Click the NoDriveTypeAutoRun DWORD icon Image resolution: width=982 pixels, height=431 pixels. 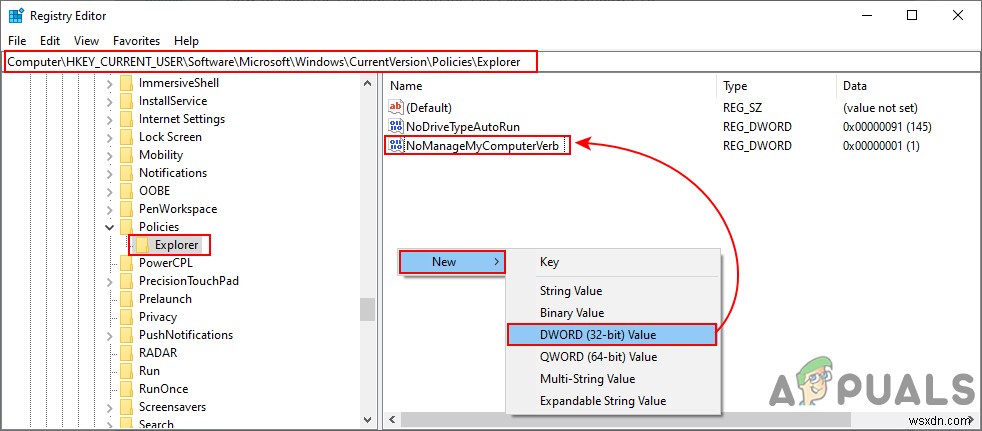tap(396, 127)
